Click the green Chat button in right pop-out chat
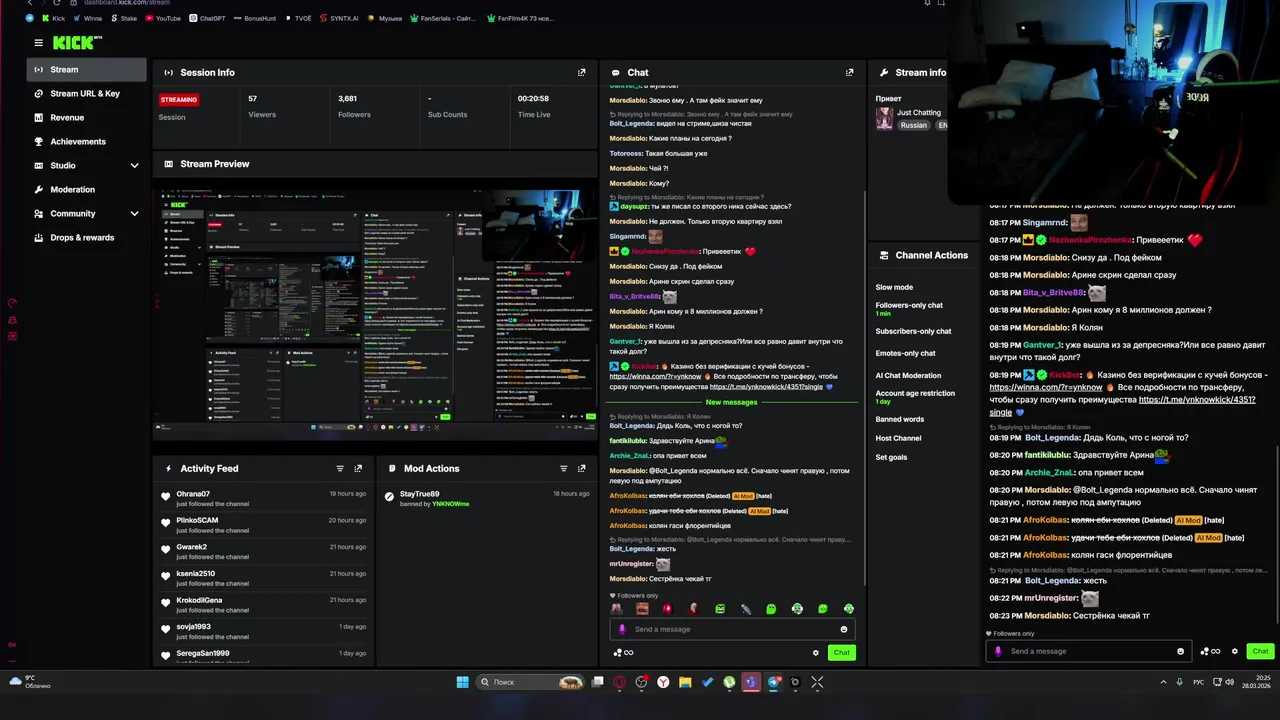Viewport: 1280px width, 720px height. click(1260, 651)
